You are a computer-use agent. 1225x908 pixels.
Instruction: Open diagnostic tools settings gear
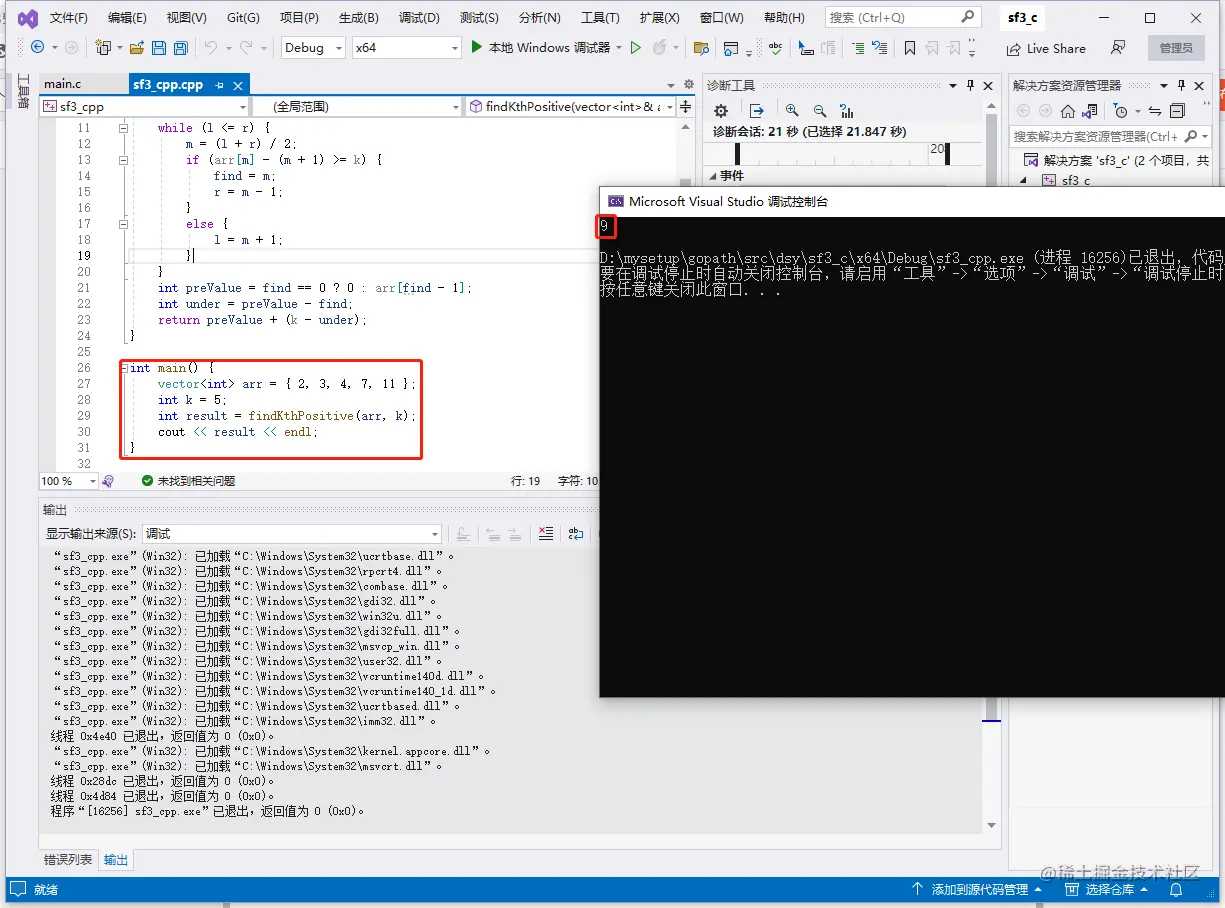[721, 111]
